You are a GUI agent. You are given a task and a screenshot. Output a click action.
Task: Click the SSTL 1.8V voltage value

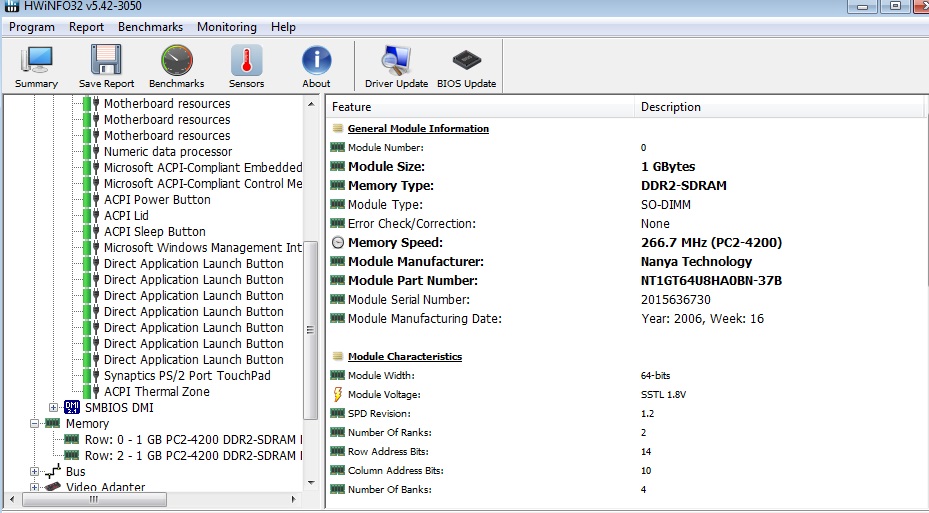tap(663, 395)
